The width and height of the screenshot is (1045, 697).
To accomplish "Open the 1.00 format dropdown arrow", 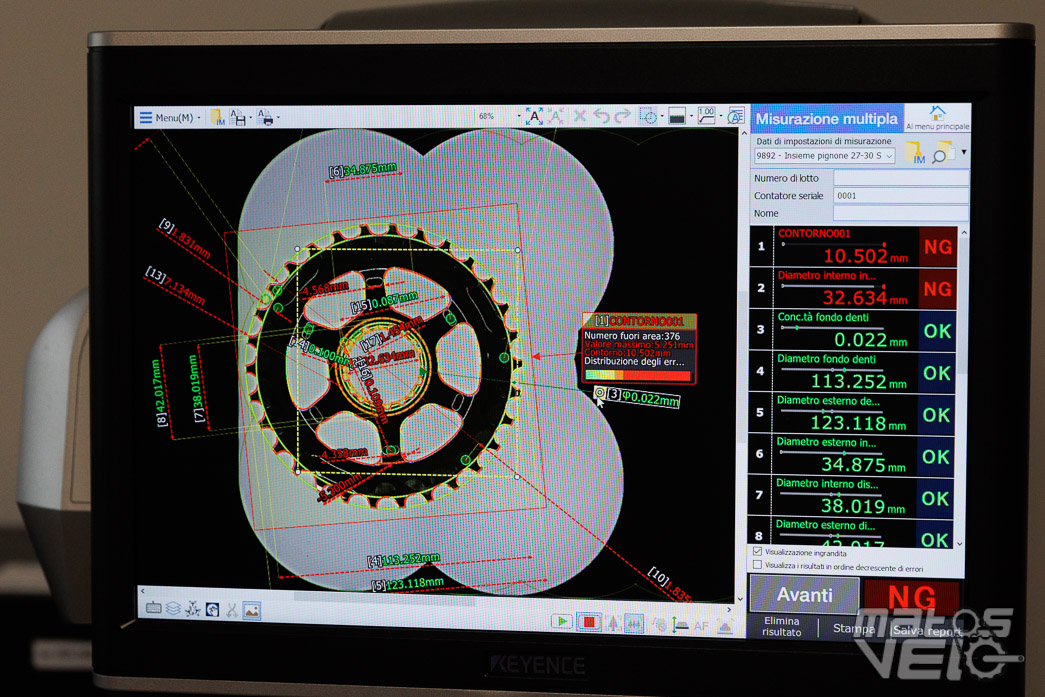I will coord(720,117).
